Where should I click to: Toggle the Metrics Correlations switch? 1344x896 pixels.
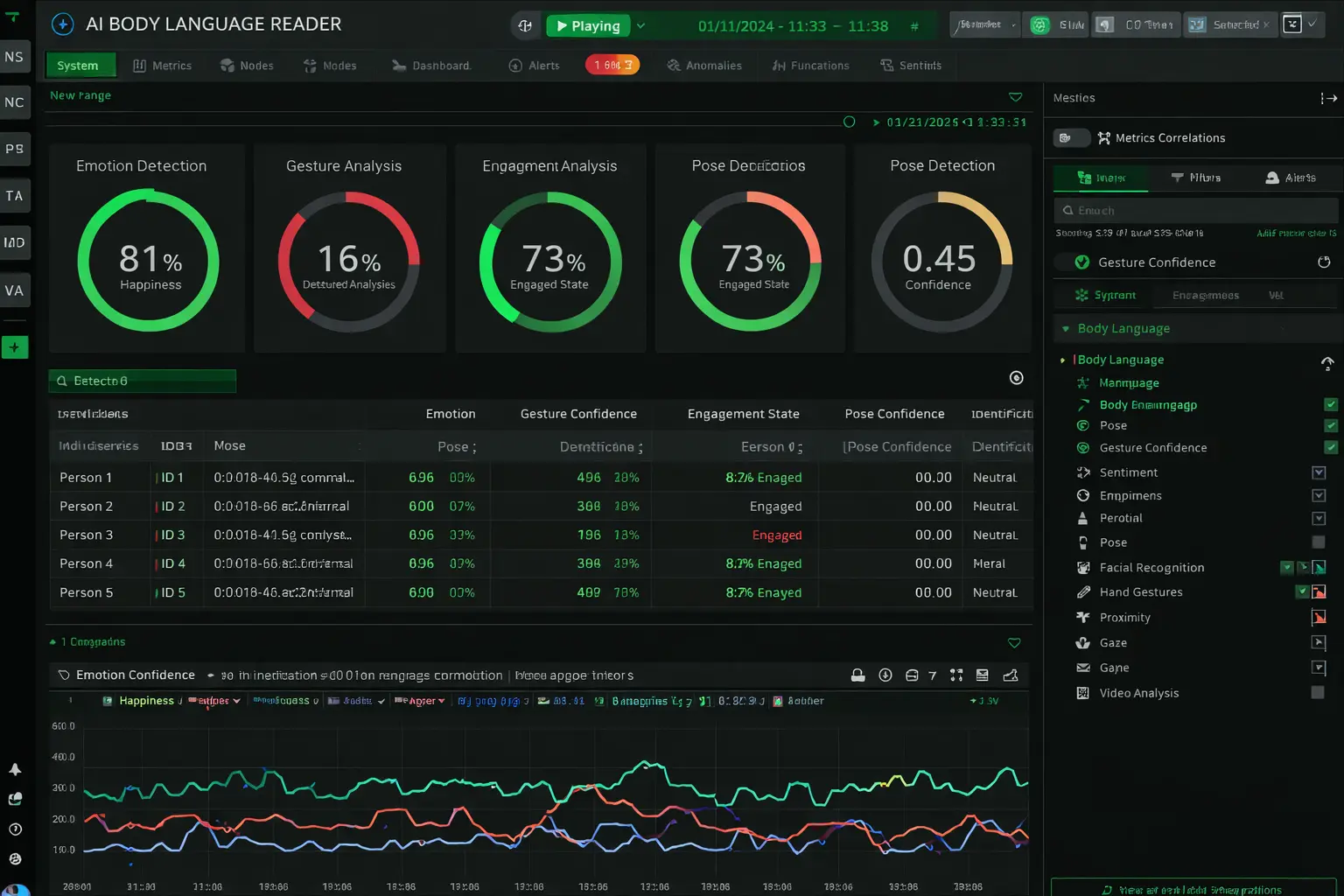pos(1071,137)
